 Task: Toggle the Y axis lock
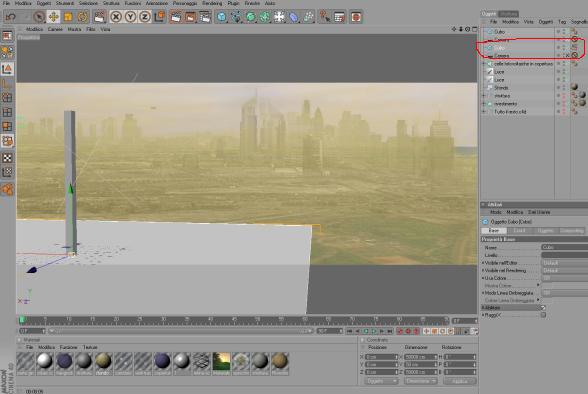[x=130, y=17]
